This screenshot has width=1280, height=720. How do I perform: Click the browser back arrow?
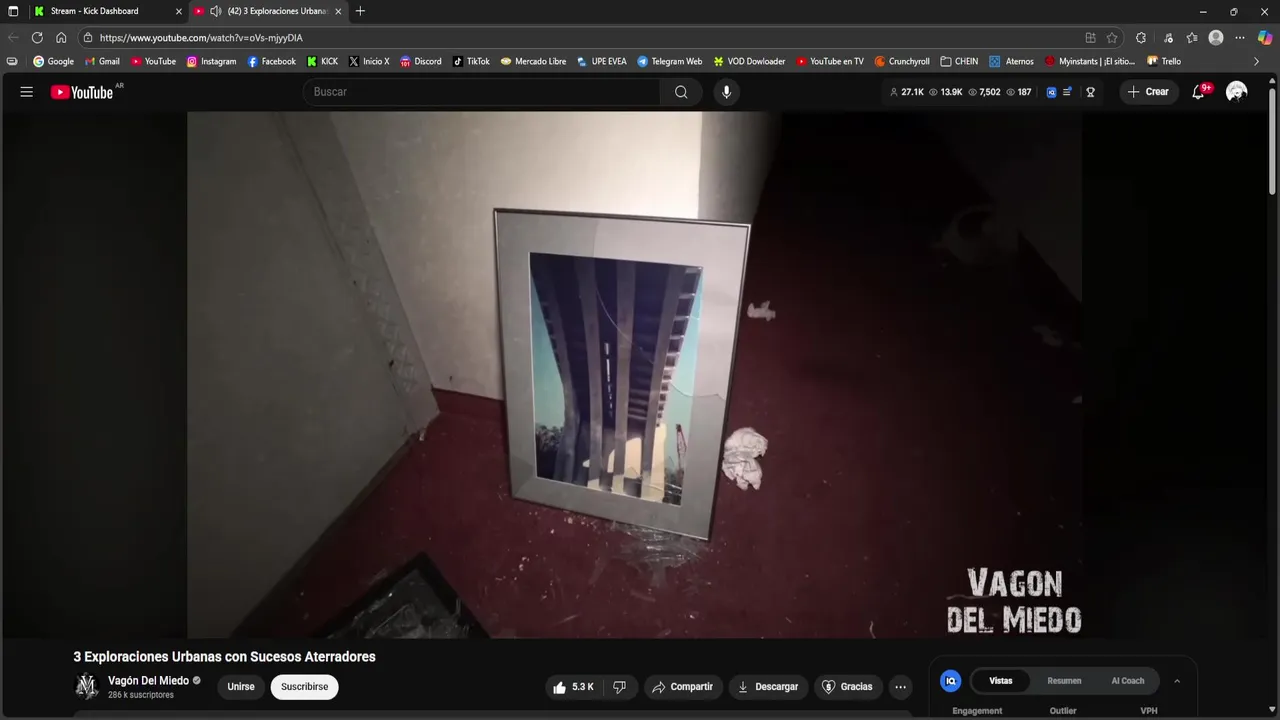tap(13, 37)
